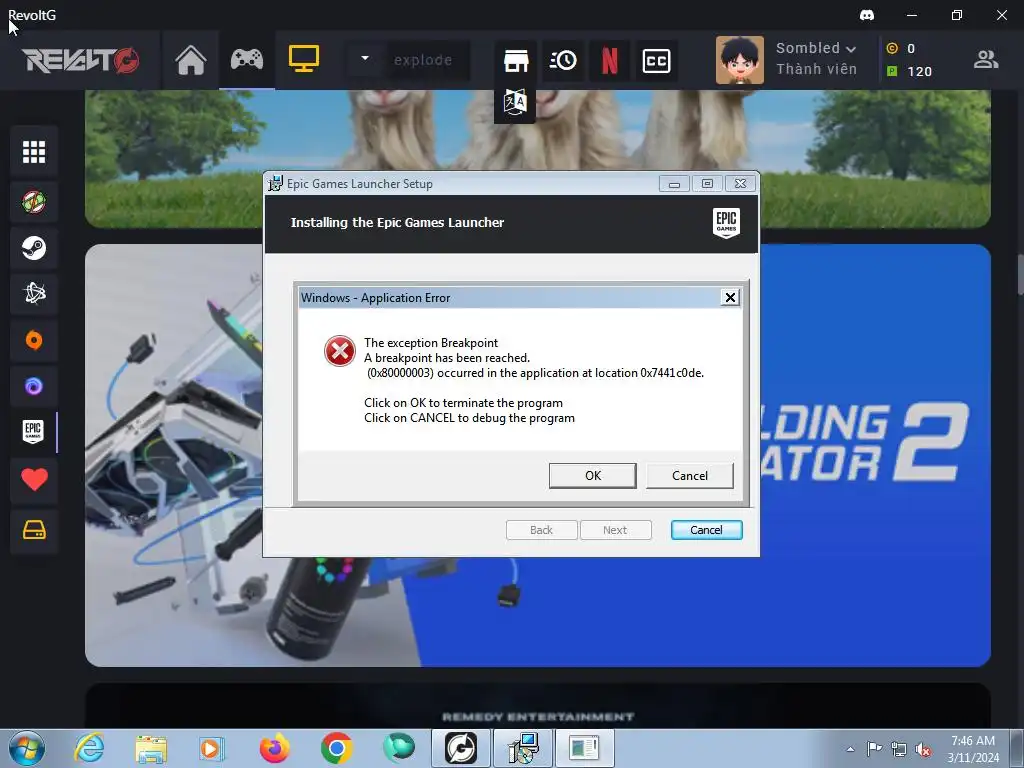Click Cancel in the Application Error dialog
The image size is (1024, 768).
tap(690, 475)
